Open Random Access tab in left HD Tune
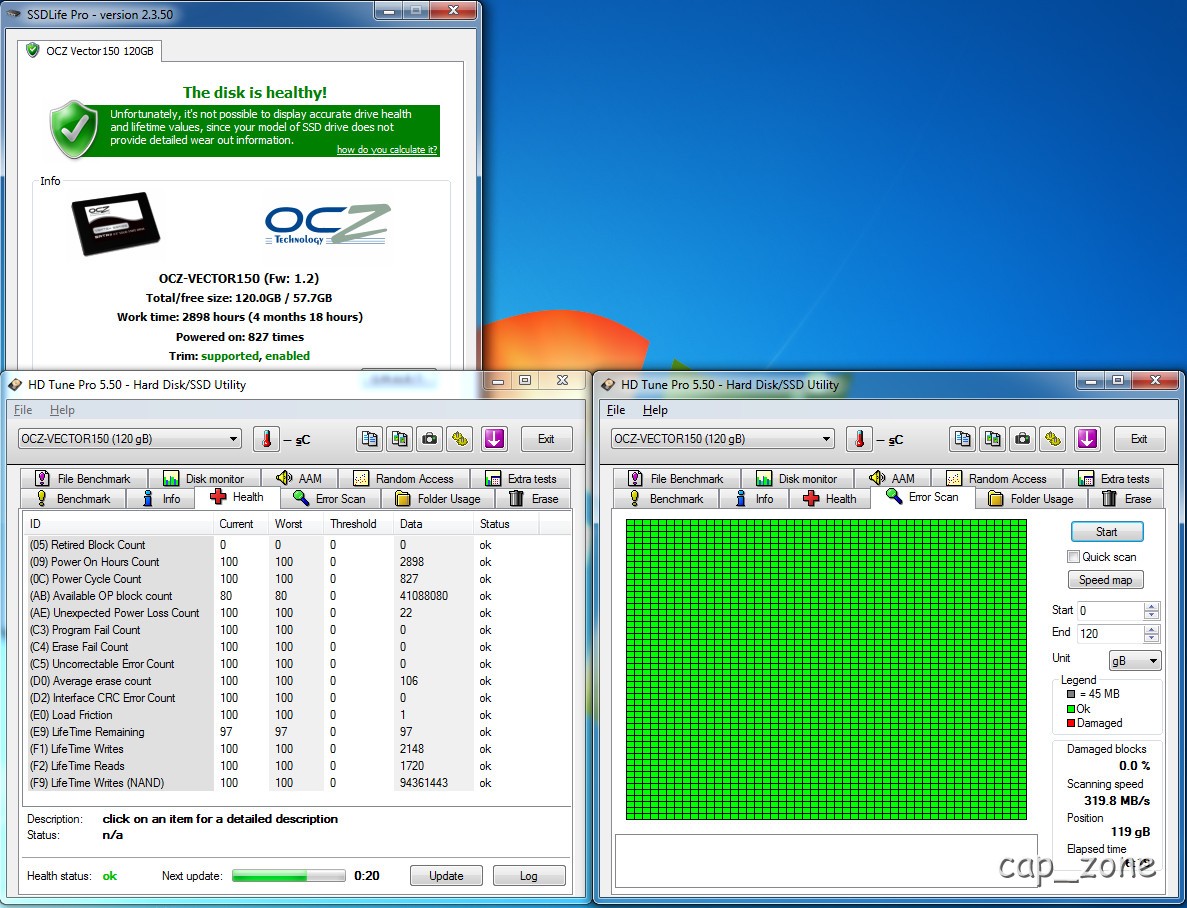Image resolution: width=1187 pixels, height=908 pixels. click(x=404, y=479)
